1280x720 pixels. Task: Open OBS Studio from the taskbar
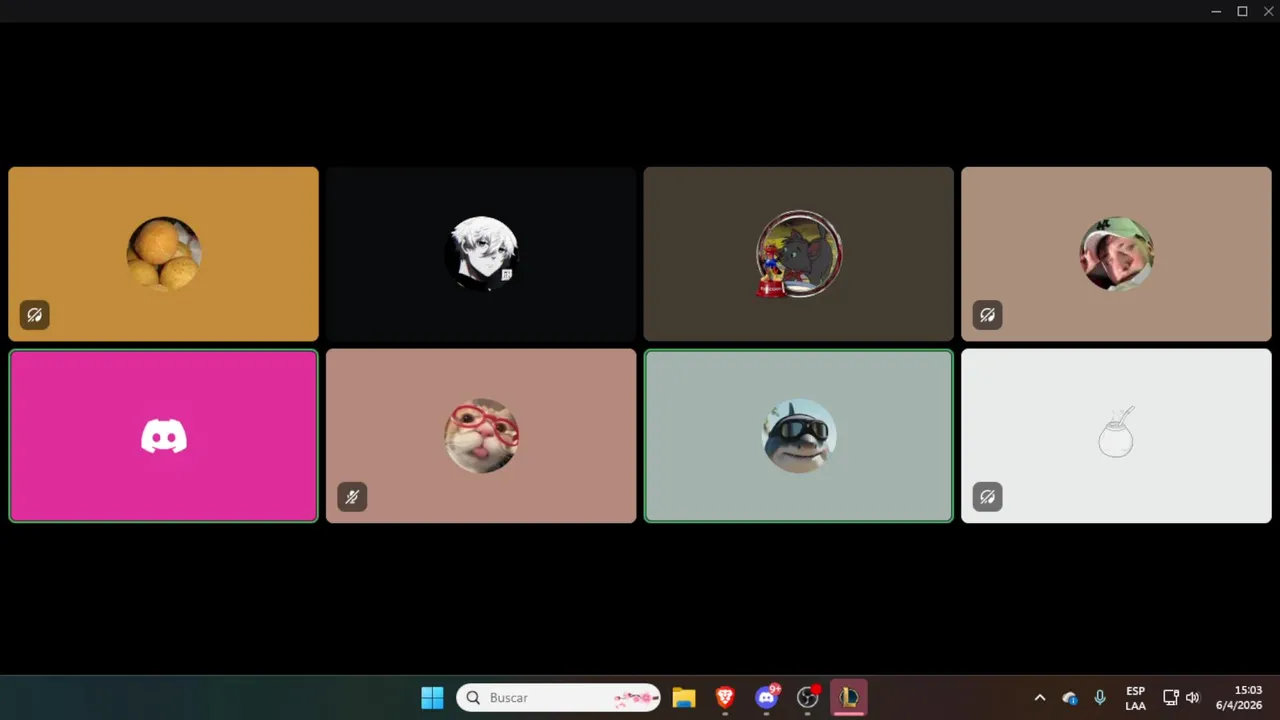point(808,698)
